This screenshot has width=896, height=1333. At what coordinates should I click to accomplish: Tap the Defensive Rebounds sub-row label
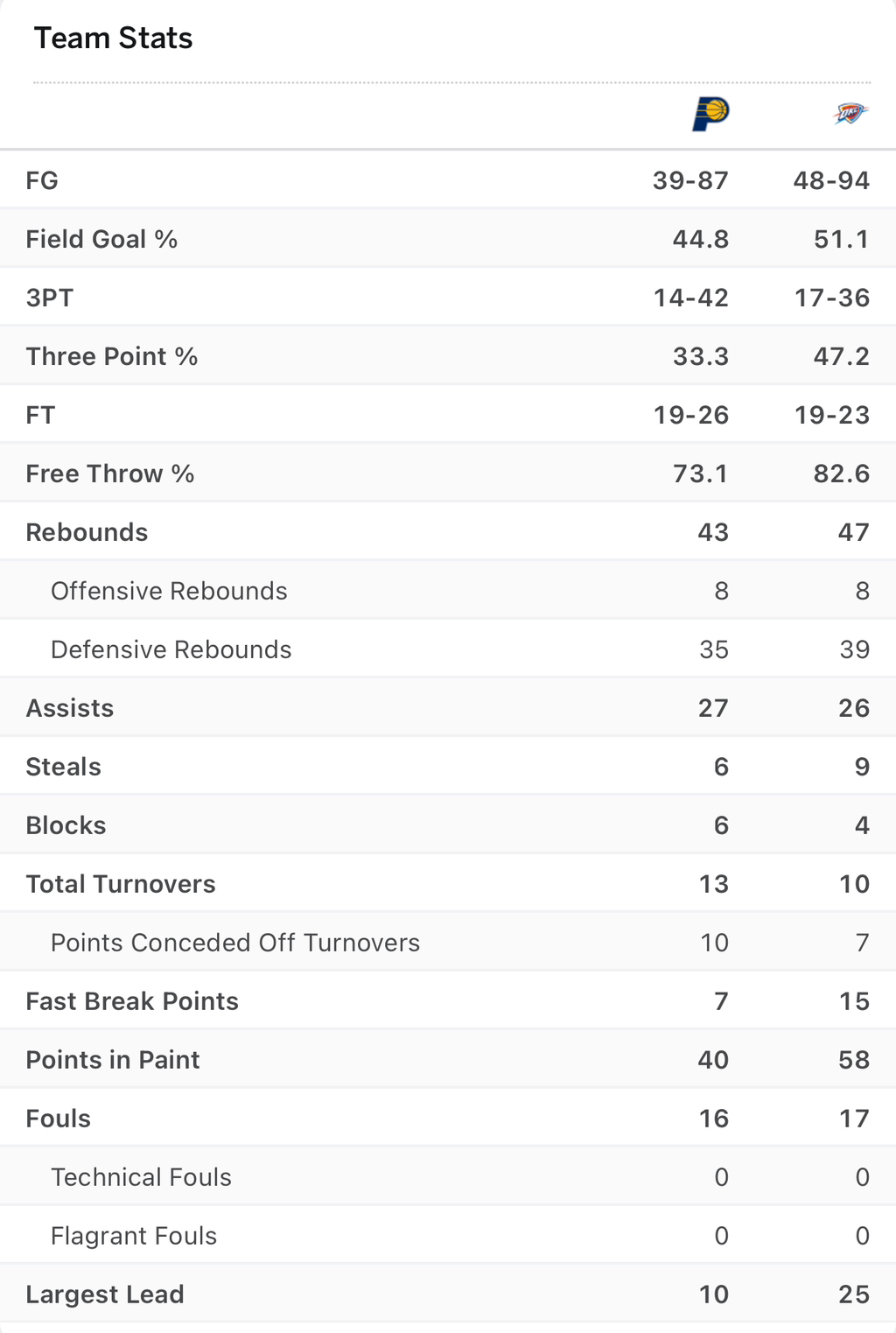(171, 649)
